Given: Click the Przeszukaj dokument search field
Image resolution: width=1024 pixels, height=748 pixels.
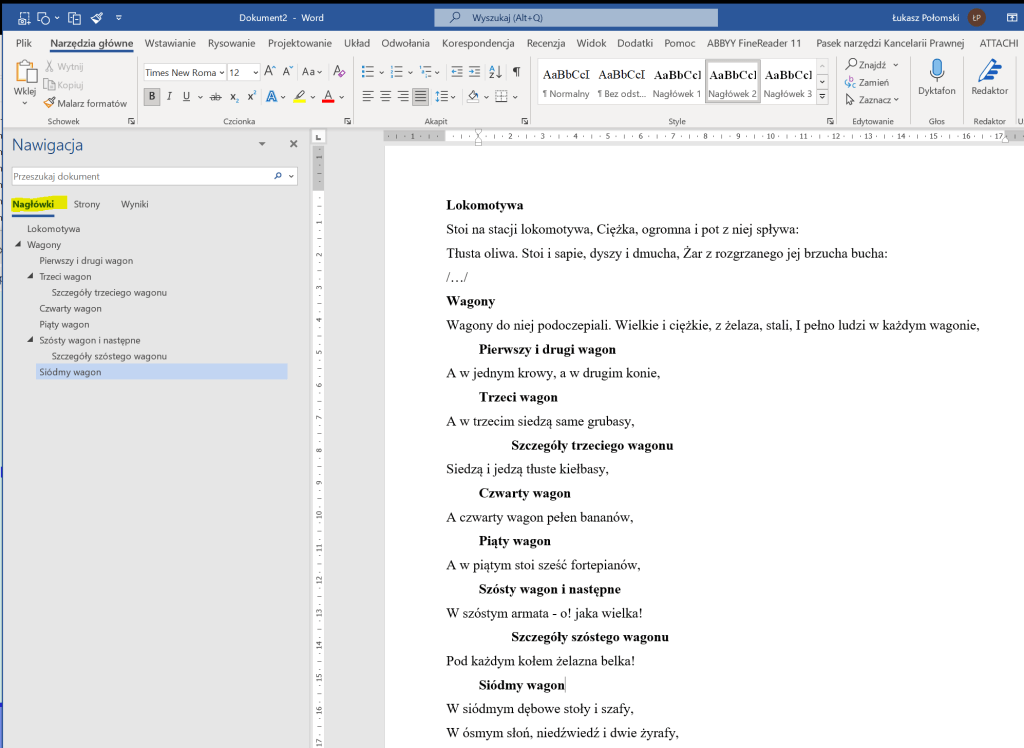Looking at the screenshot, I should tap(140, 176).
